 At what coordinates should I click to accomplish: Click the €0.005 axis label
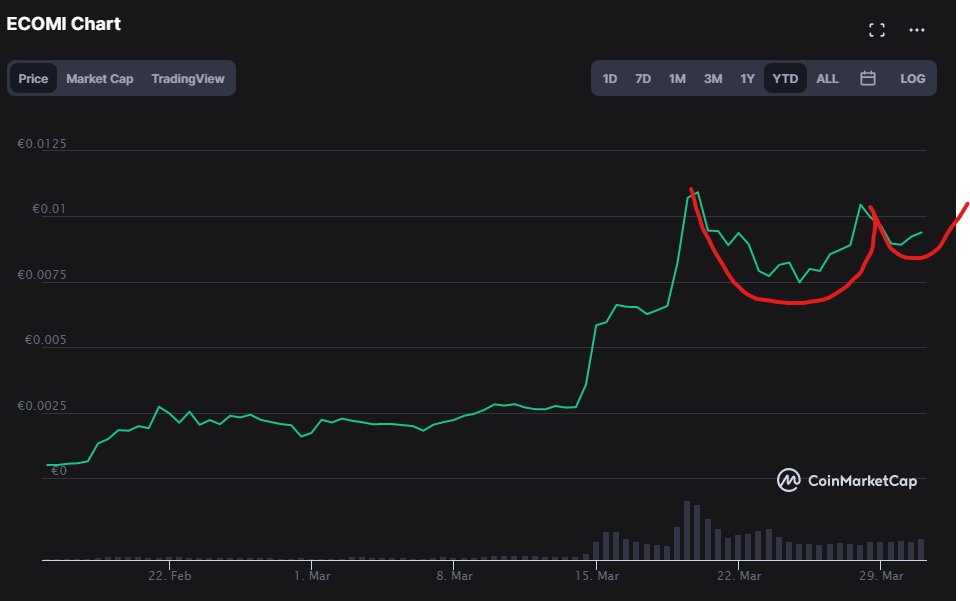pyautogui.click(x=45, y=340)
